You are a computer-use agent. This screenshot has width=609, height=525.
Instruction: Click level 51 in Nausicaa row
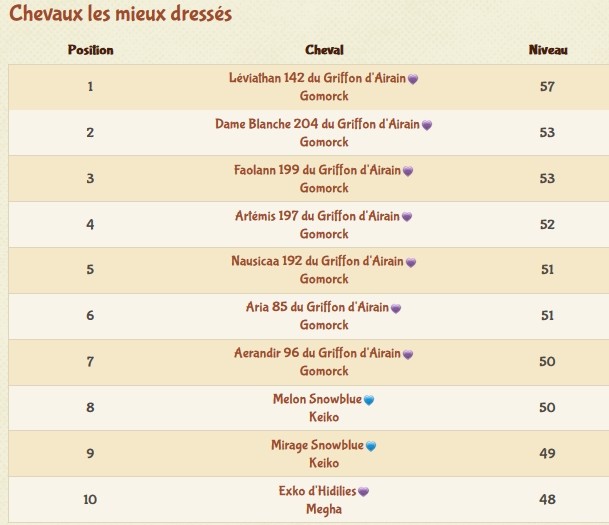click(547, 269)
